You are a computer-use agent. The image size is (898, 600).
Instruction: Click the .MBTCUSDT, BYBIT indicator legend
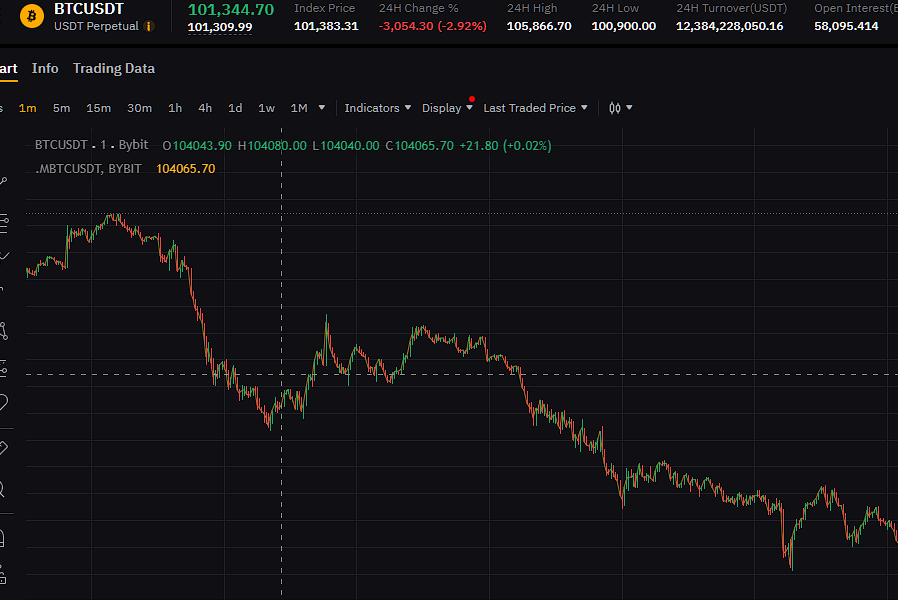(x=88, y=169)
